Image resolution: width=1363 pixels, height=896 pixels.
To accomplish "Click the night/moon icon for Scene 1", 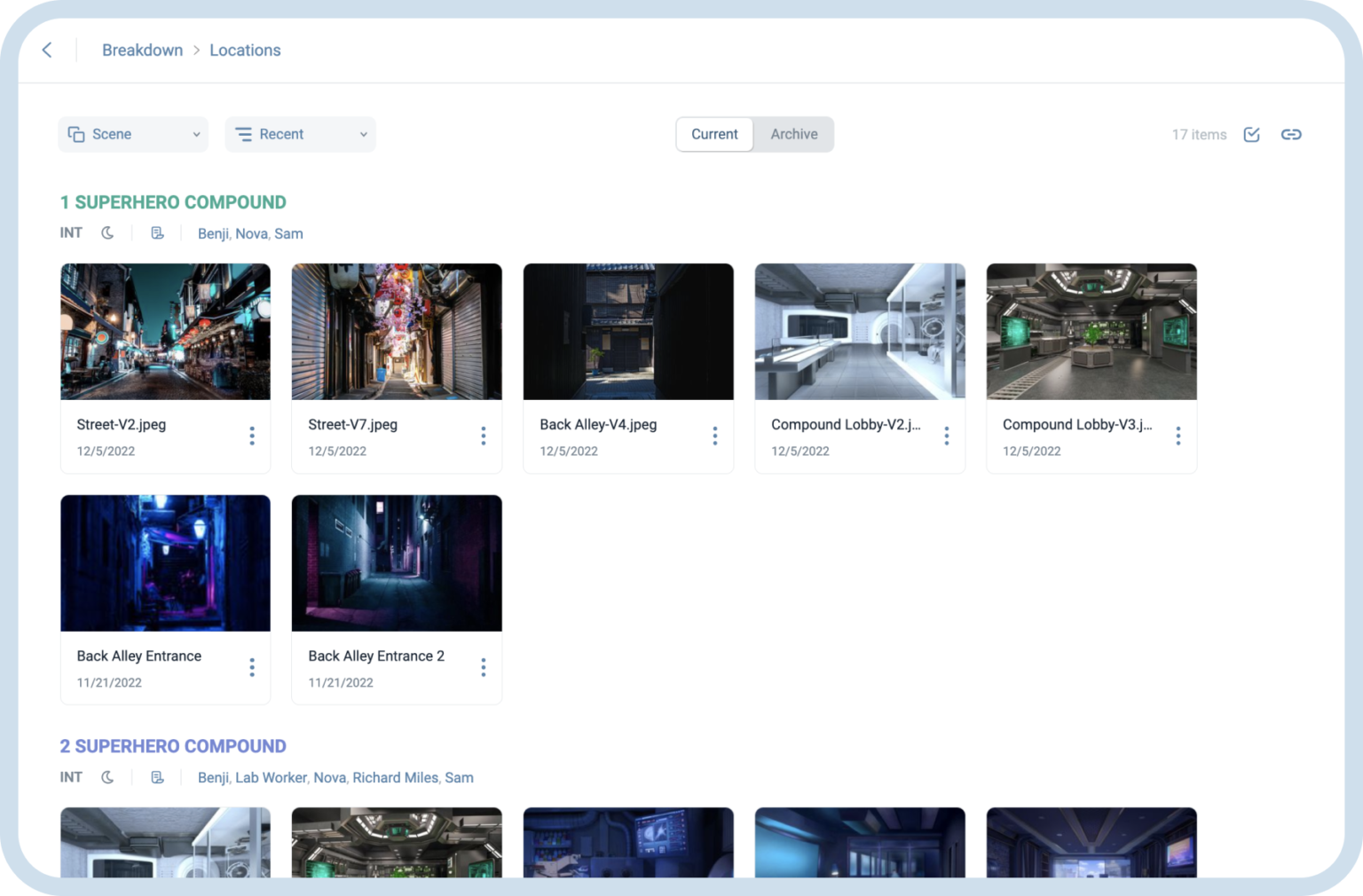I will (x=107, y=232).
